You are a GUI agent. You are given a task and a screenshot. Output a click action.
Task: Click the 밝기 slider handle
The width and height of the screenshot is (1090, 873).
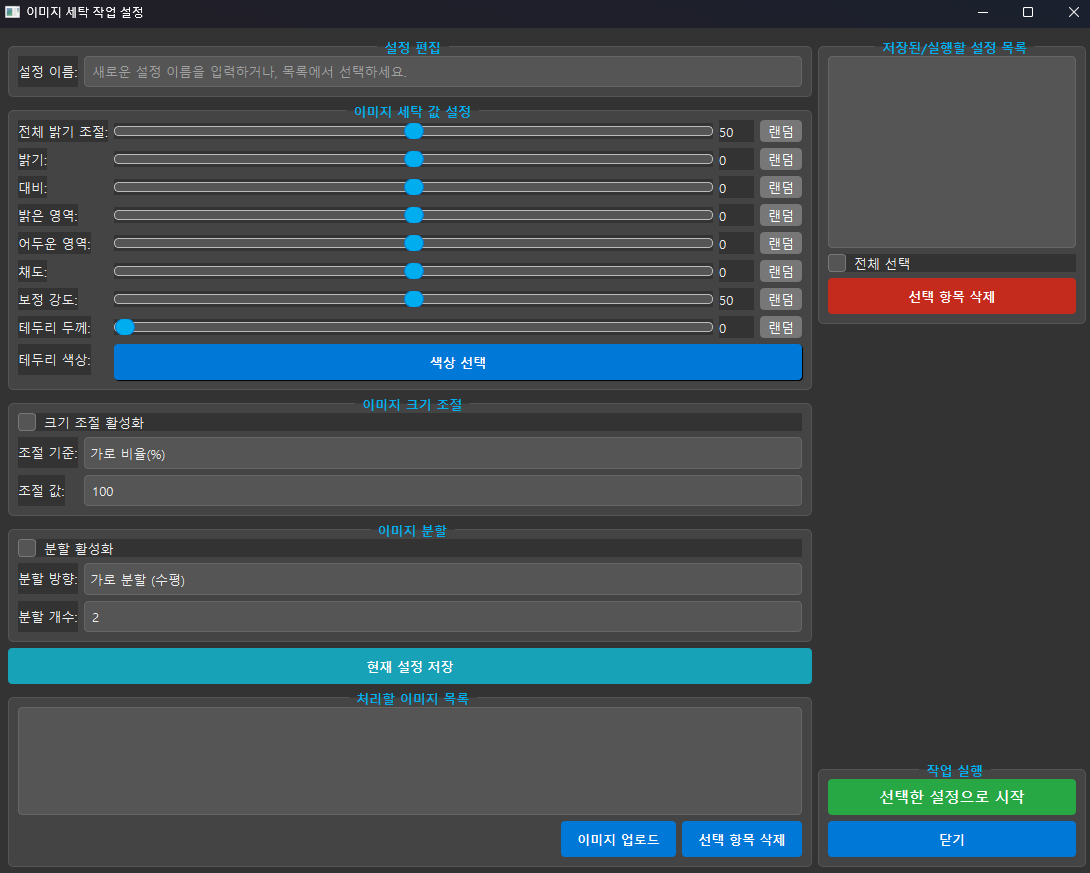[x=413, y=159]
